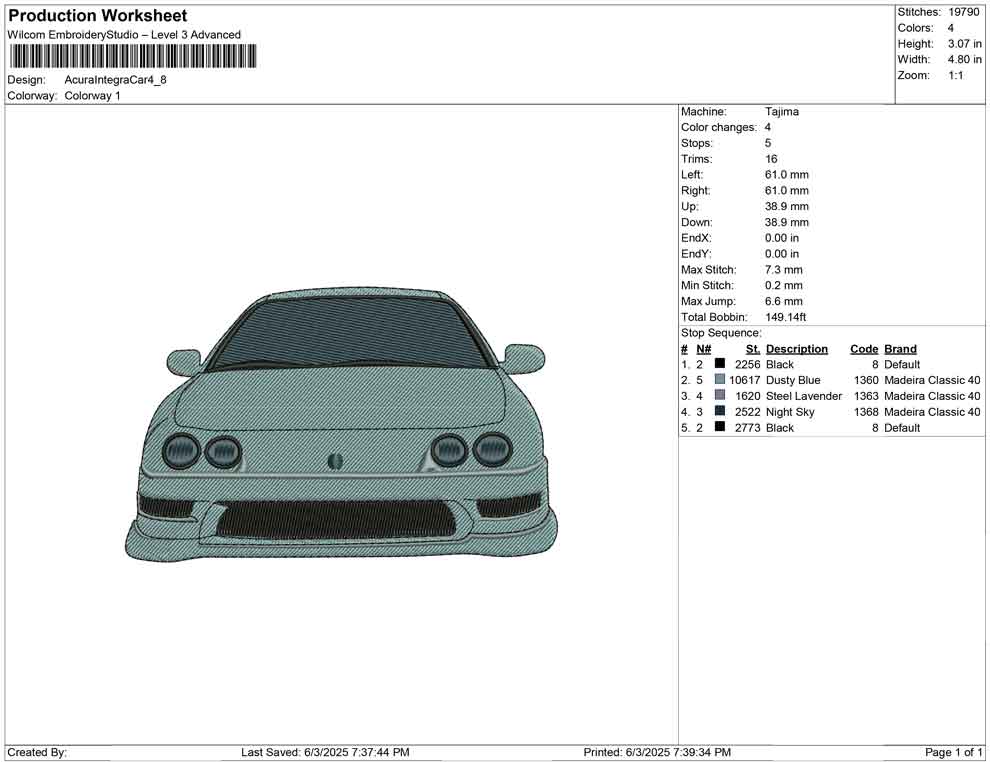
Task: Click the Acura emblem on the car
Action: point(335,461)
